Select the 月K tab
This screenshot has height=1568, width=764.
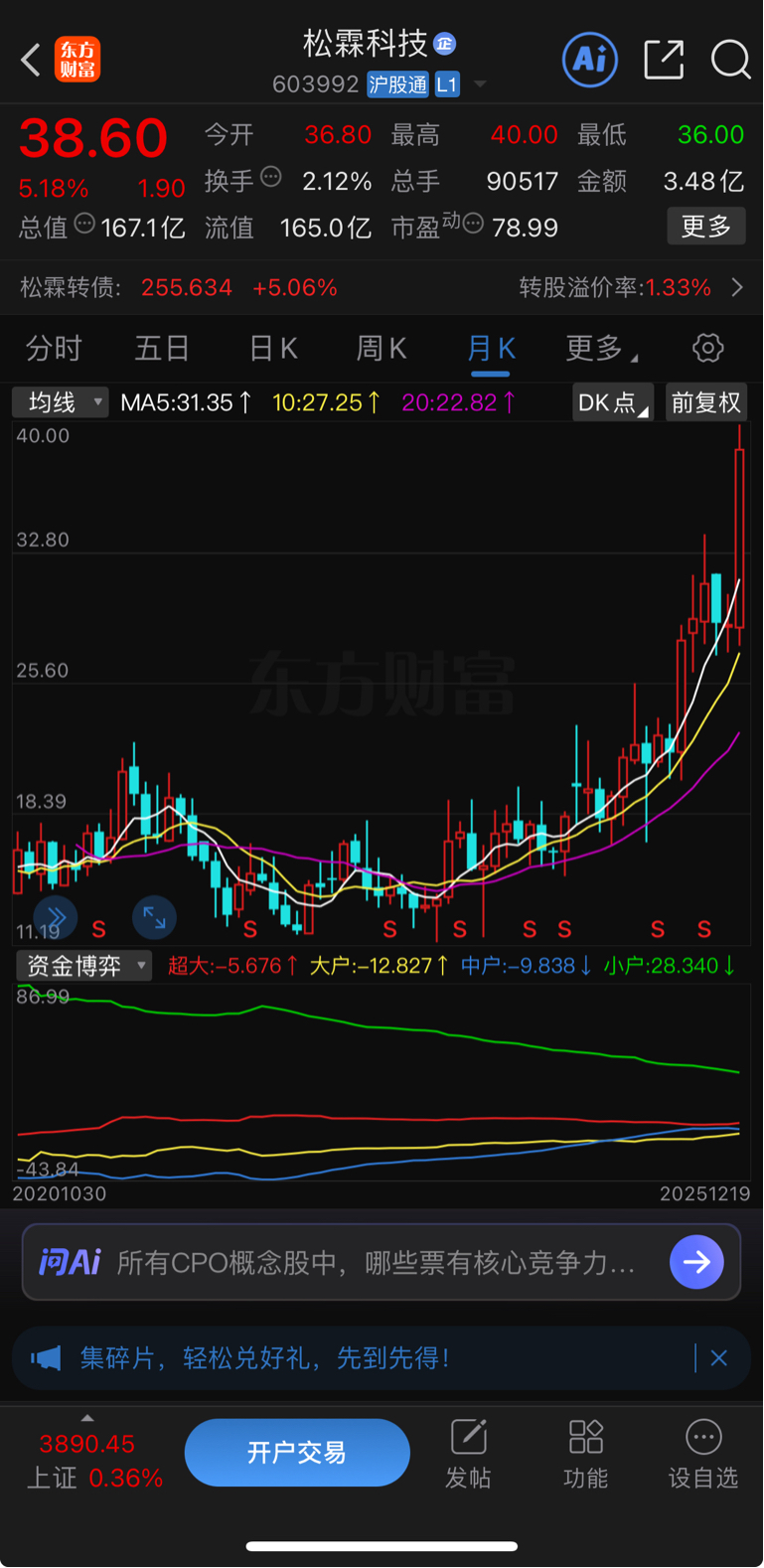(x=491, y=349)
